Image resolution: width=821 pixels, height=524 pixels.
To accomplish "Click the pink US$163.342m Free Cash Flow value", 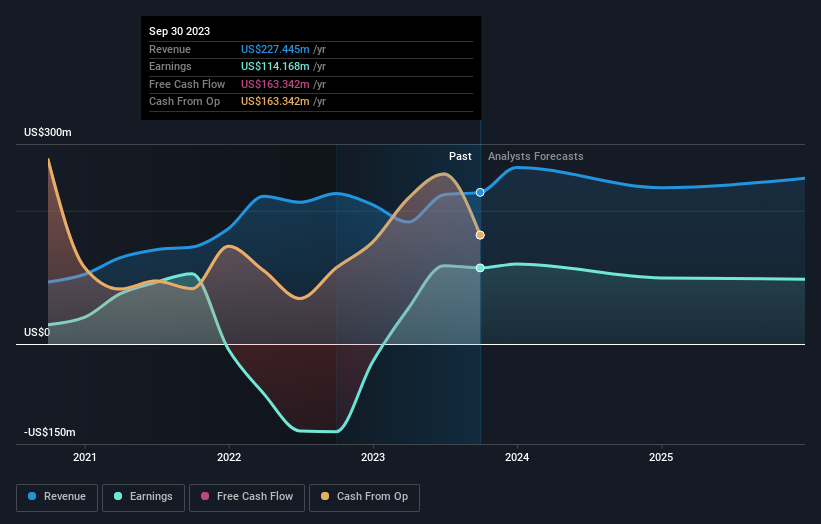I will click(275, 84).
